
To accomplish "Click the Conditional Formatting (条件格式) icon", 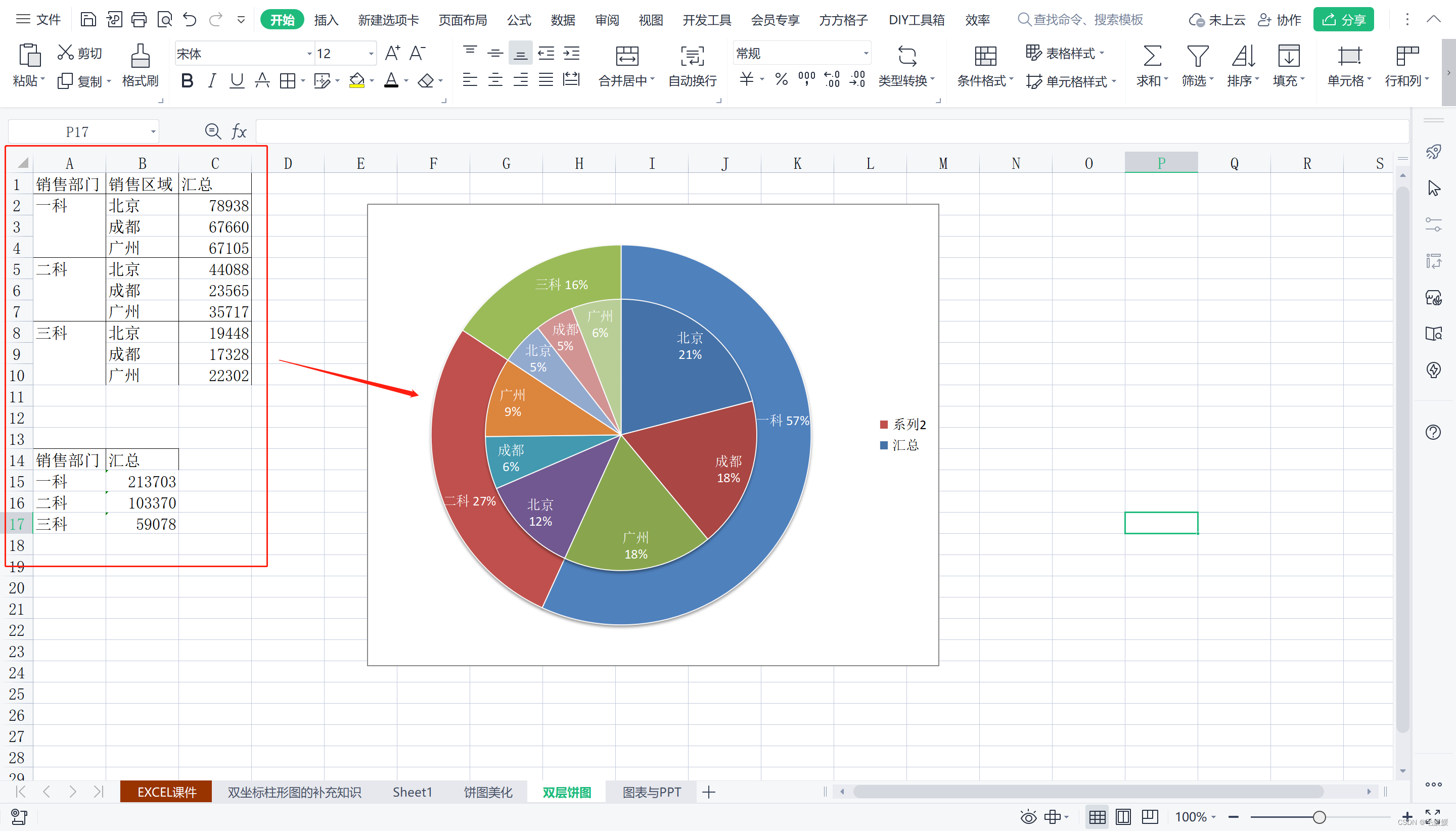I will point(985,57).
